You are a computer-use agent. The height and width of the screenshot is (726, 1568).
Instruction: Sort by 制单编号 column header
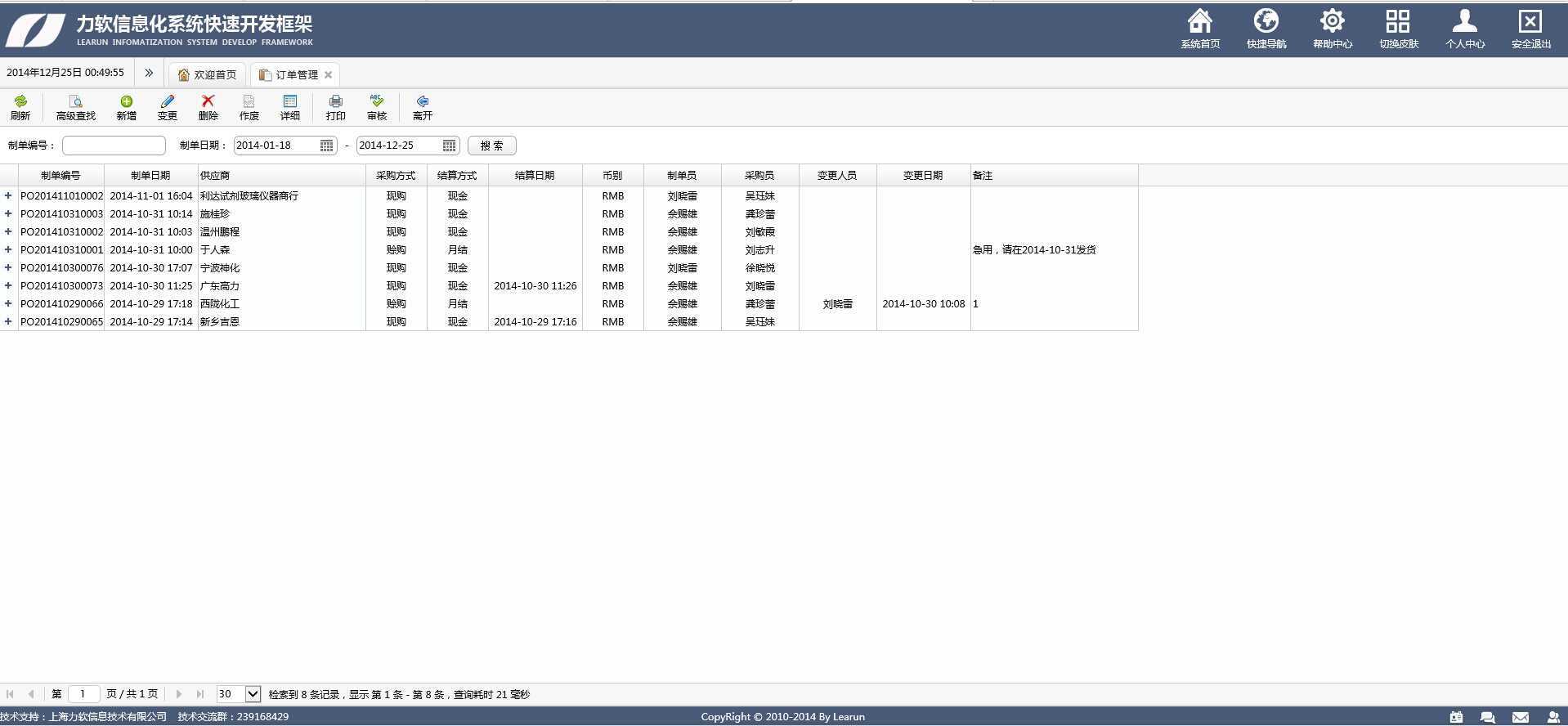point(61,175)
